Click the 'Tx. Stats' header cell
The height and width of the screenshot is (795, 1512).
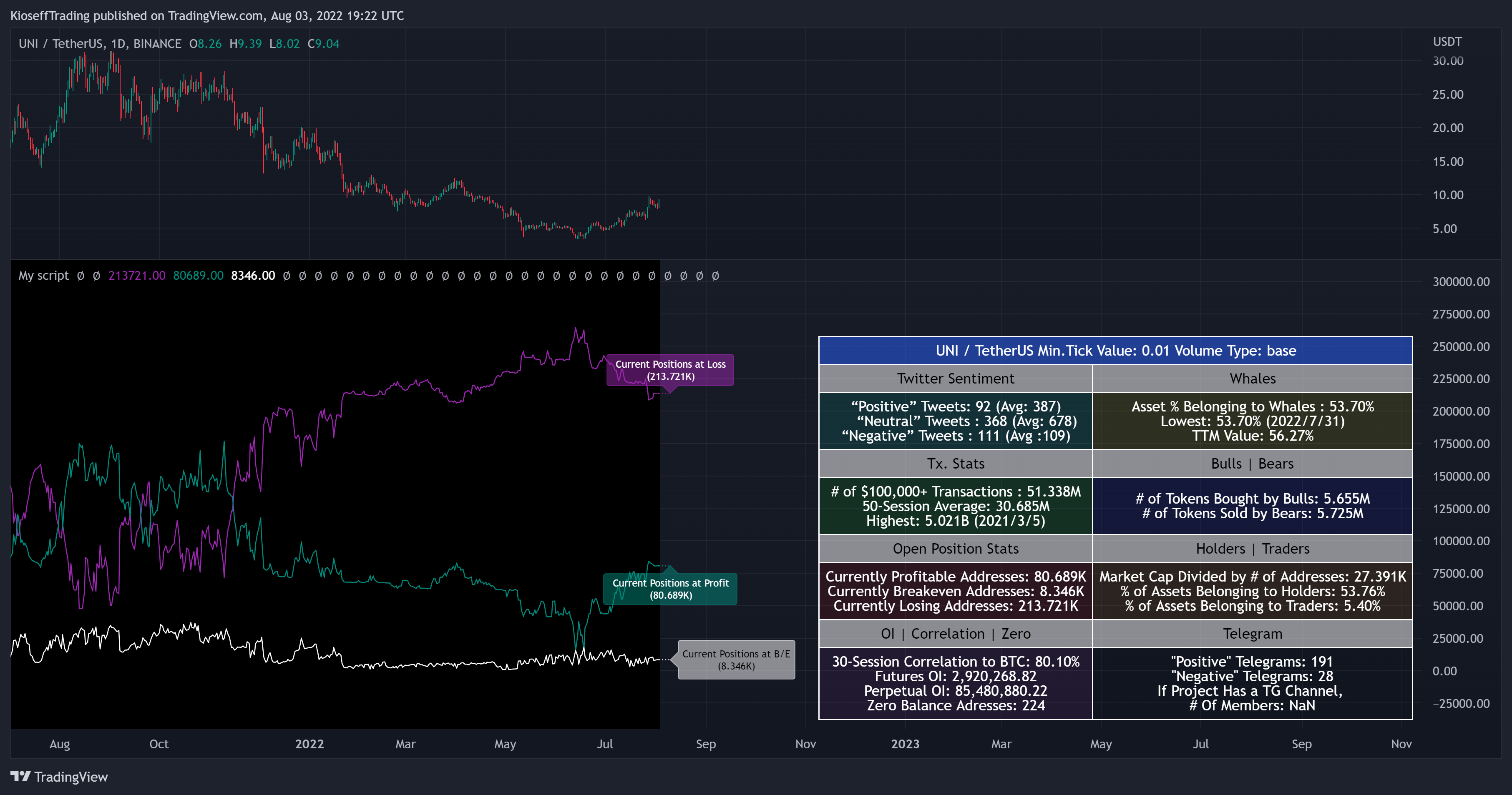click(956, 464)
